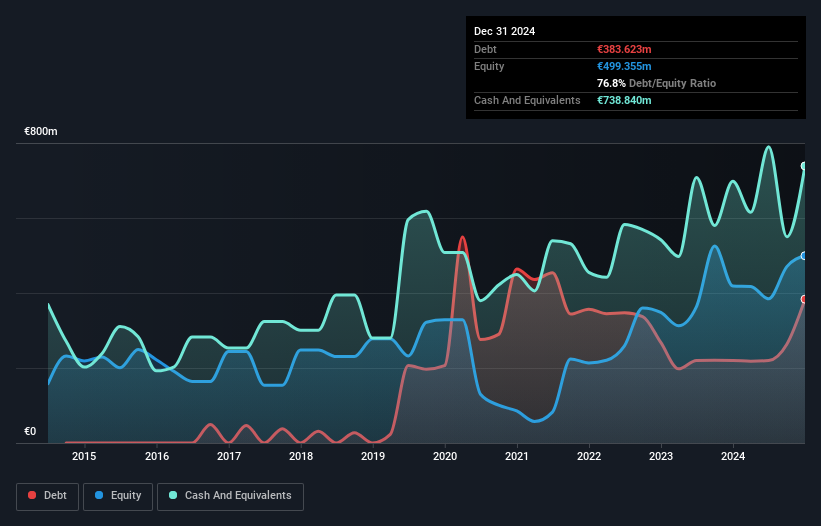
Task: Click the 2018 x-axis label
Action: [x=301, y=456]
